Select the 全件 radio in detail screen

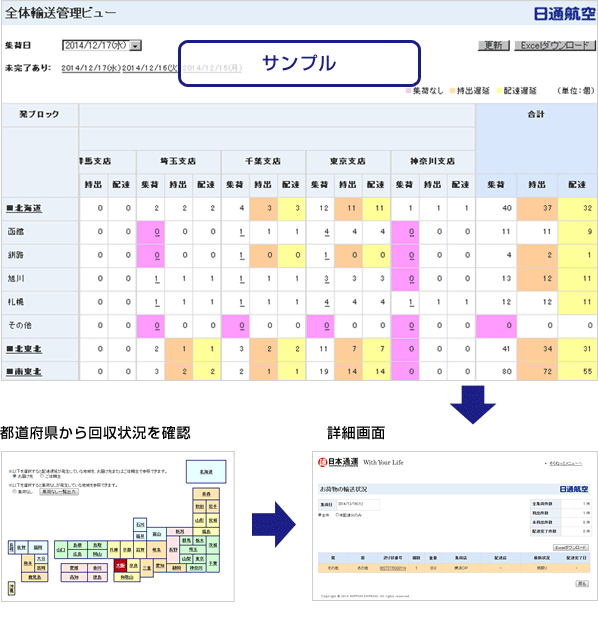point(320,515)
